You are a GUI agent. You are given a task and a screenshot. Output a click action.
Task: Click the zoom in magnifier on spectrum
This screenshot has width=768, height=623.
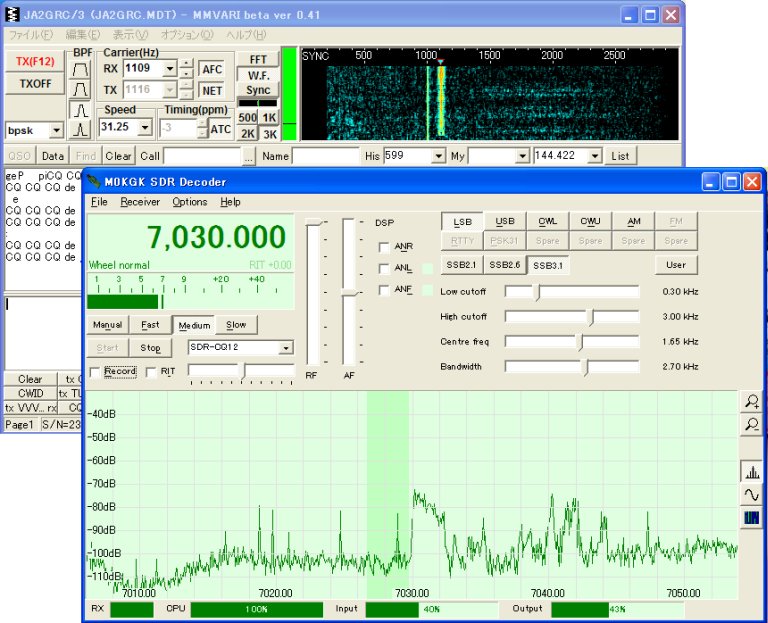tap(752, 402)
